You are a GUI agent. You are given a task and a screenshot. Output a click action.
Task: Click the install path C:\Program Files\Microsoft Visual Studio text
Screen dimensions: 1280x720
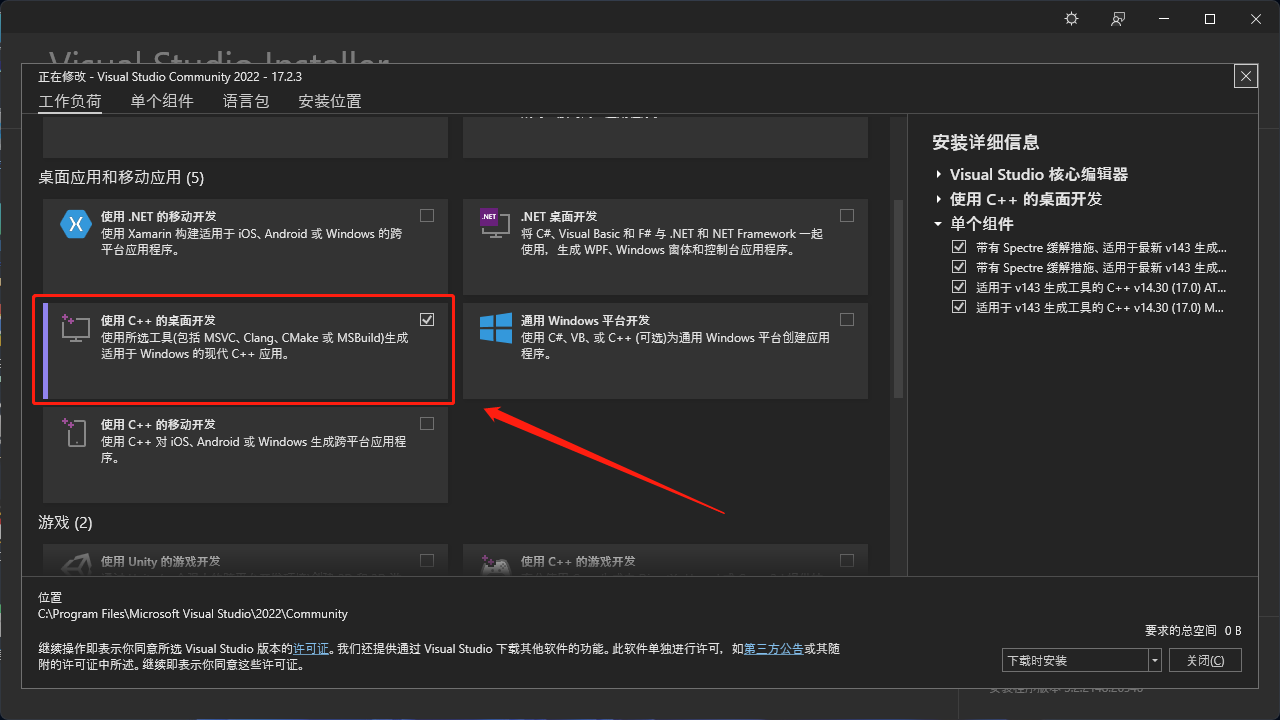pyautogui.click(x=193, y=614)
